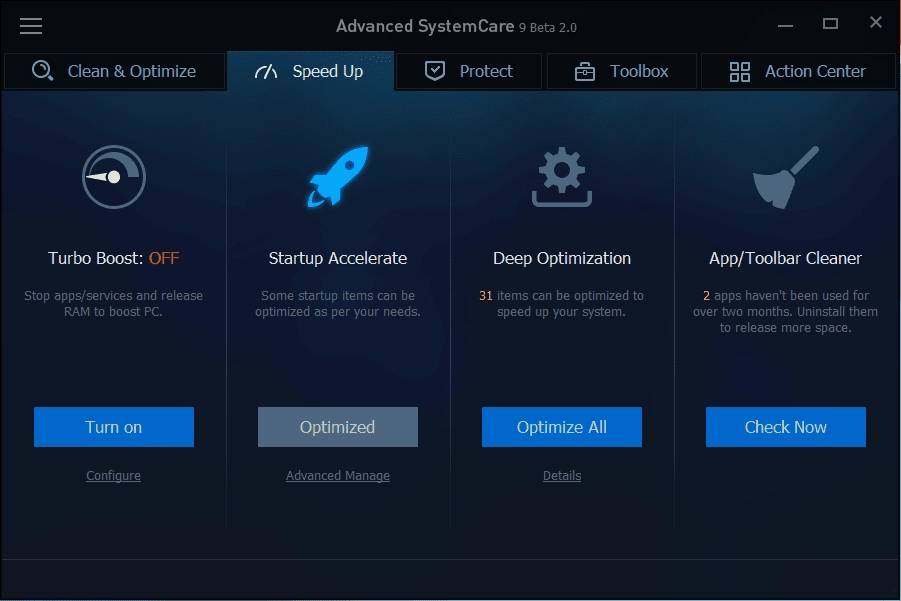
Task: Click the Deep Optimization heading
Action: [x=562, y=258]
